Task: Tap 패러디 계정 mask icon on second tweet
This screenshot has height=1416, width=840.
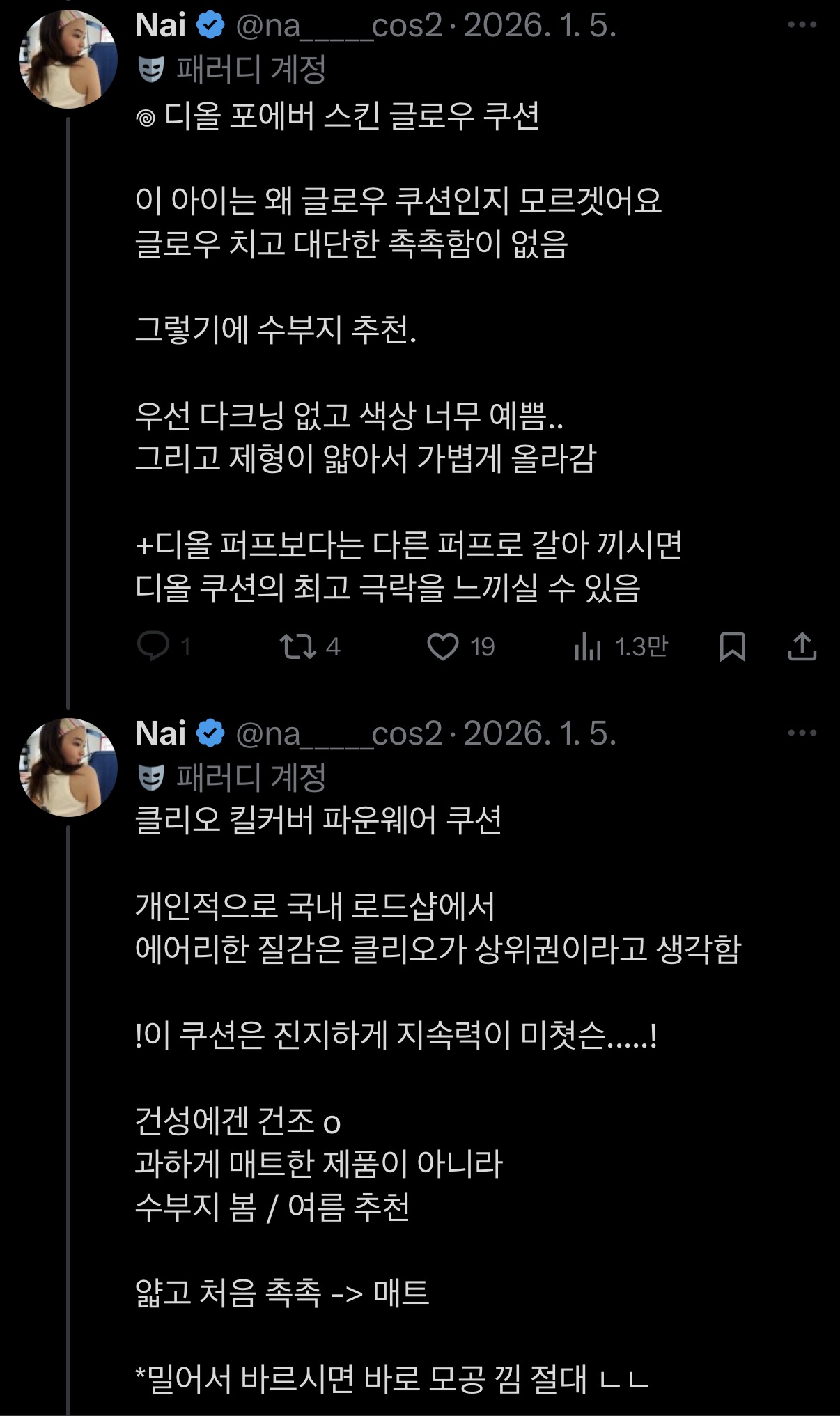Action: (151, 777)
